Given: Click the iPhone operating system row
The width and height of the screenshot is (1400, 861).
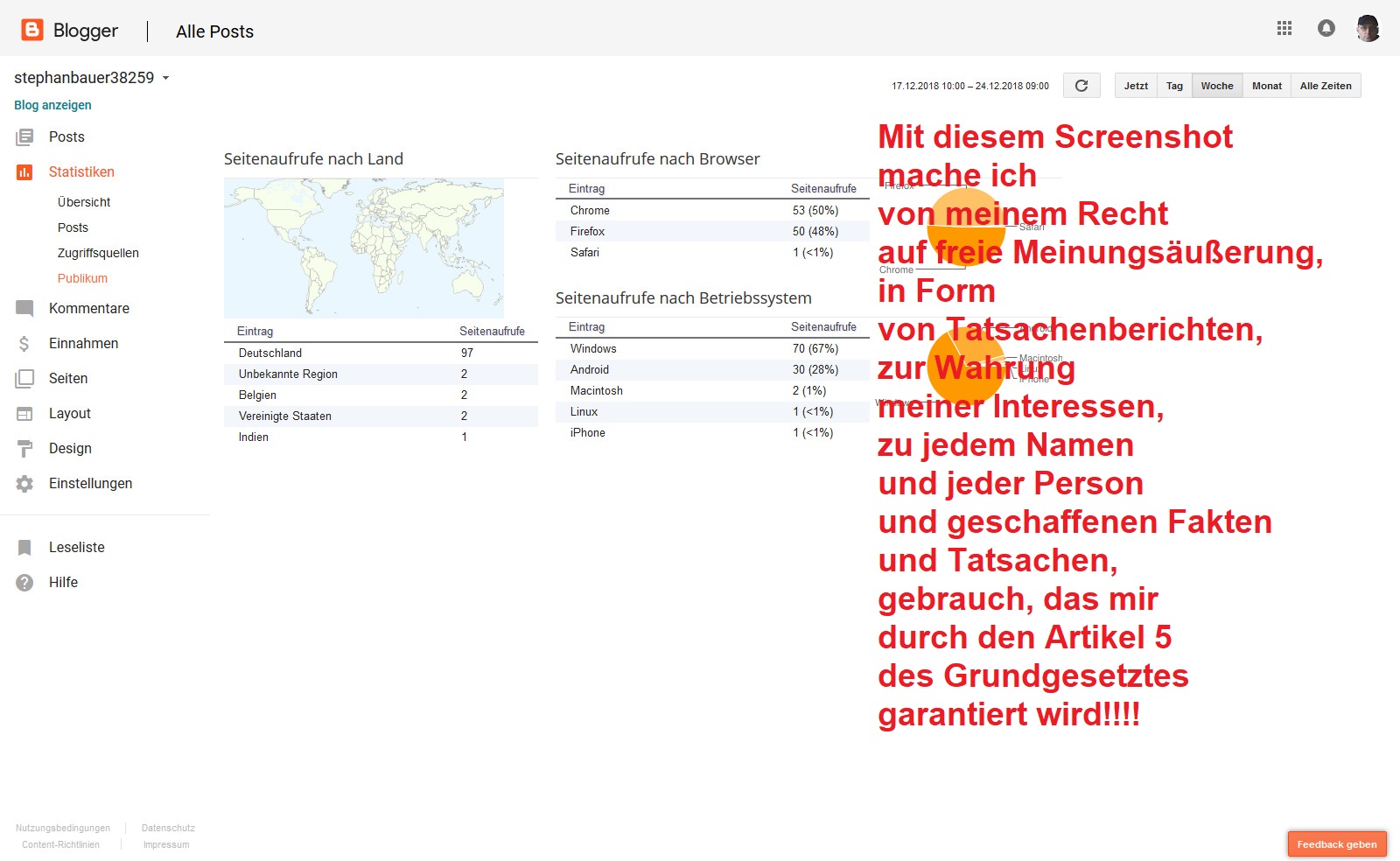Looking at the screenshot, I should pos(712,432).
